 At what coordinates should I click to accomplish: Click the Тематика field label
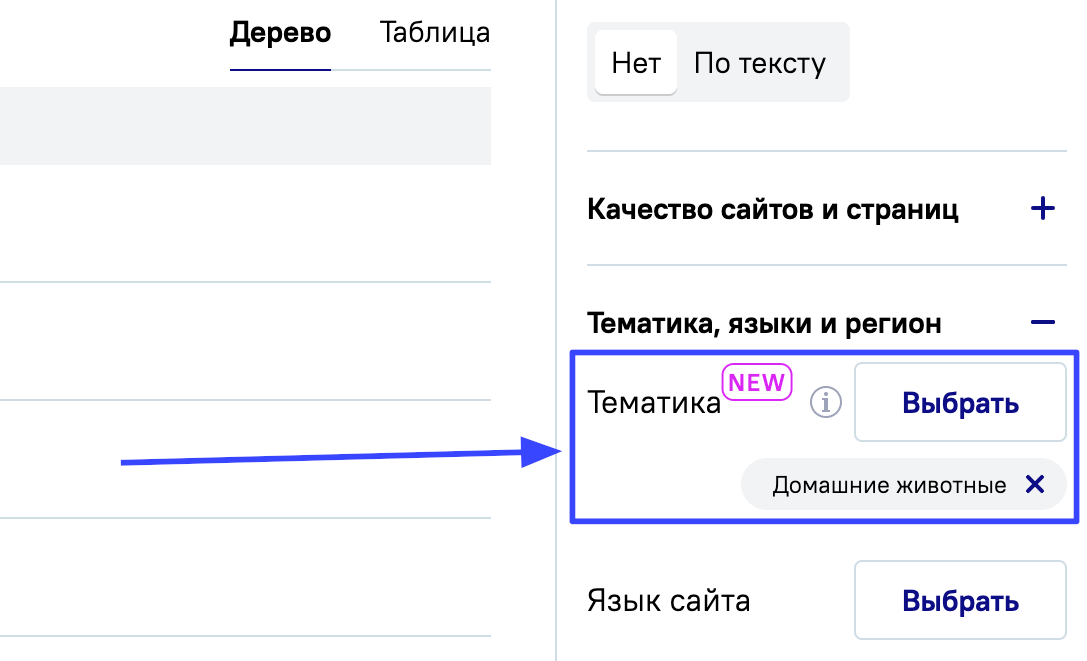point(654,403)
